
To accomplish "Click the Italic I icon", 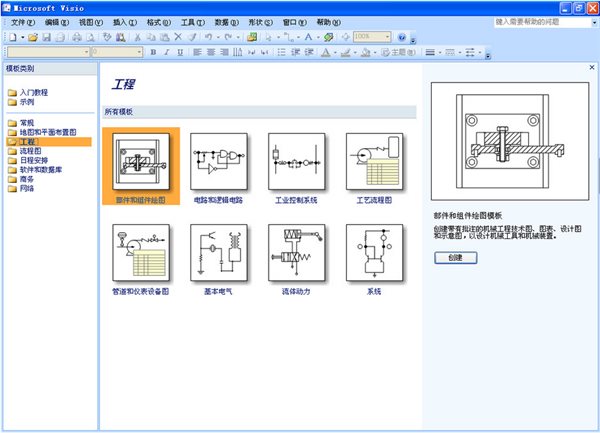I will coord(166,52).
